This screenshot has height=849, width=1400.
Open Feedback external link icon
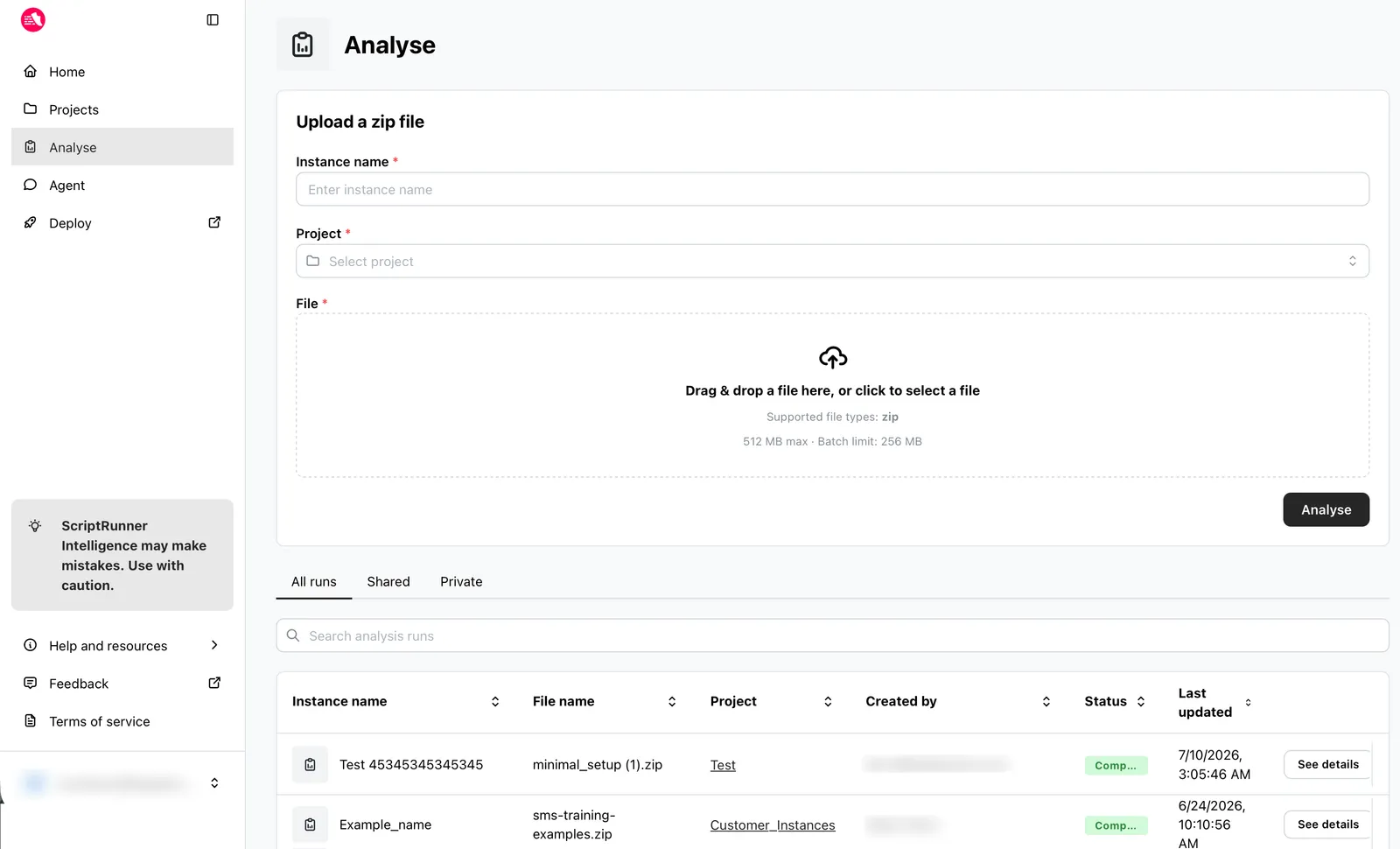point(214,683)
